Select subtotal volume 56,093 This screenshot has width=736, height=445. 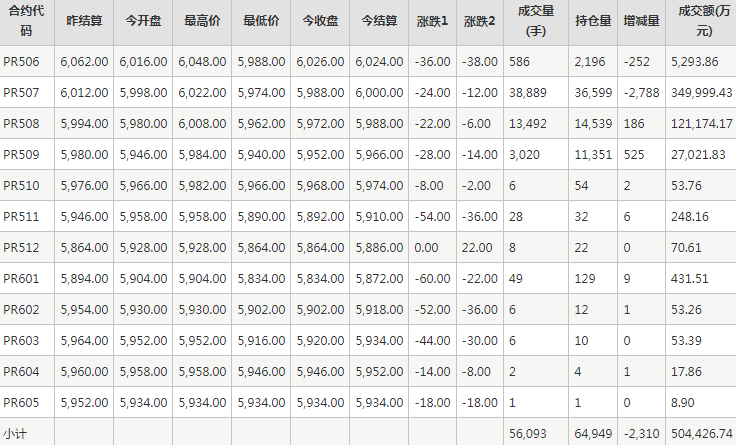(x=528, y=433)
